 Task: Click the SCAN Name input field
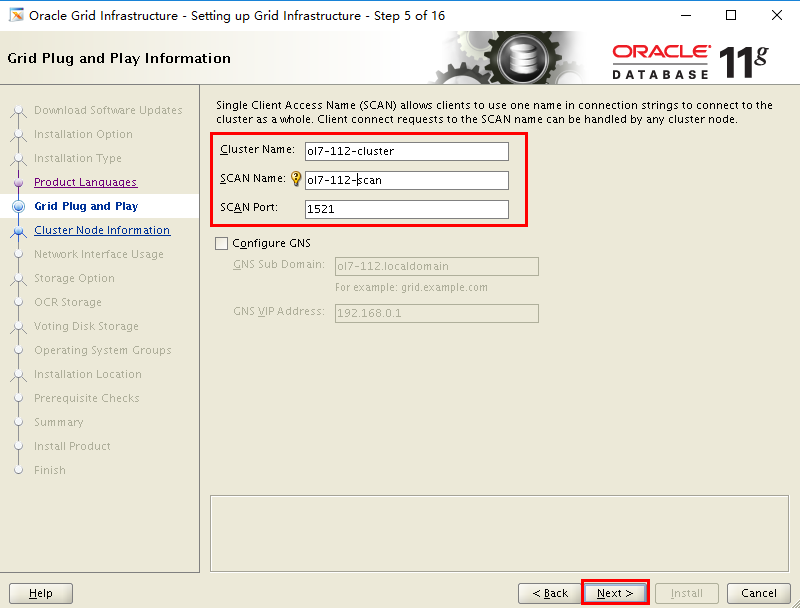pyautogui.click(x=407, y=180)
